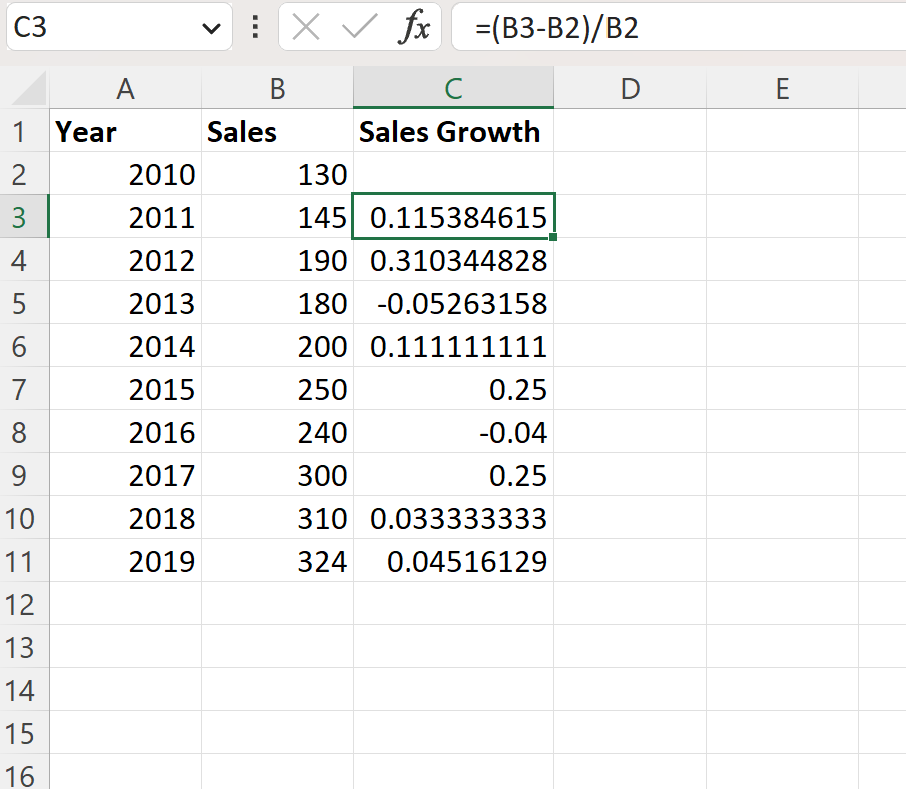Open the vertical ellipsis menu beside Name Box
Image resolution: width=906 pixels, height=789 pixels.
256,27
